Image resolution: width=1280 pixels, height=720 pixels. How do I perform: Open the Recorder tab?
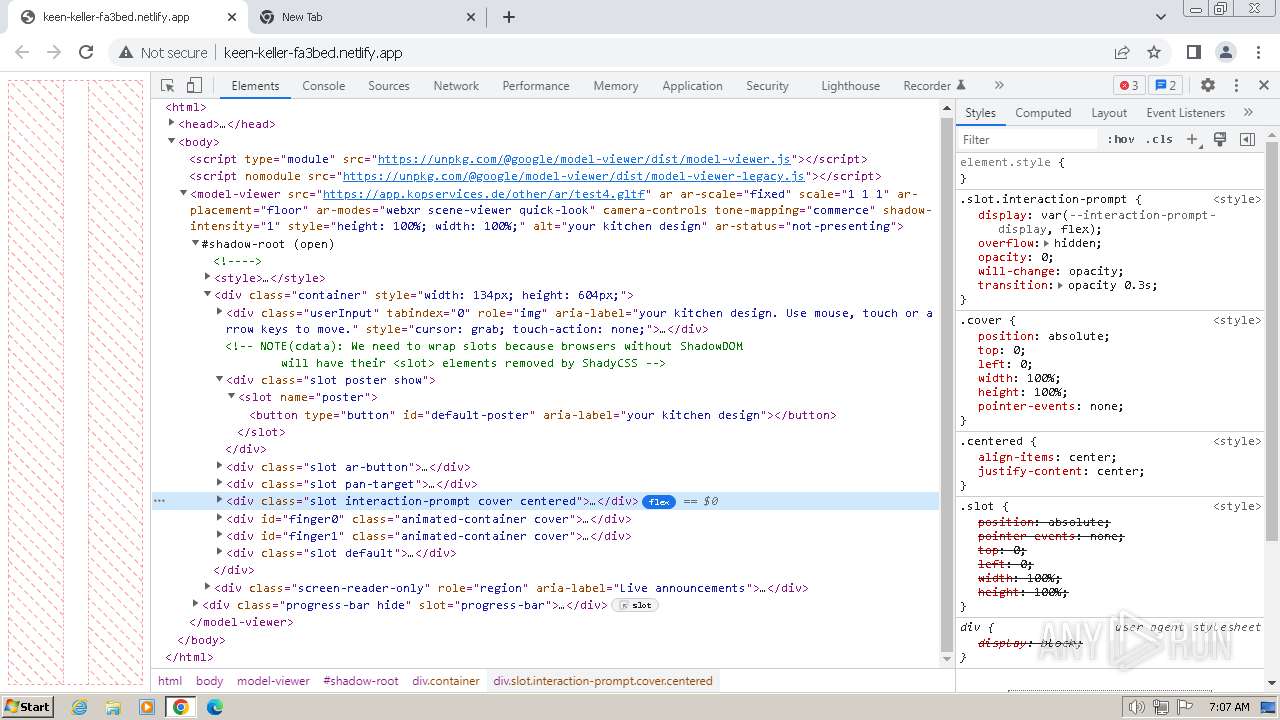(x=934, y=85)
